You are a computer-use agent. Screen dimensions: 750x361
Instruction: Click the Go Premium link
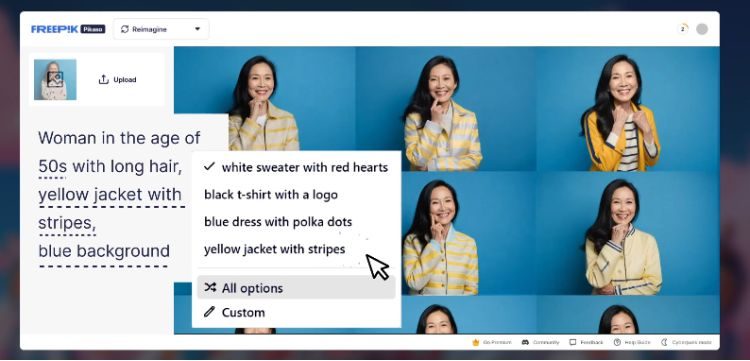(492, 342)
